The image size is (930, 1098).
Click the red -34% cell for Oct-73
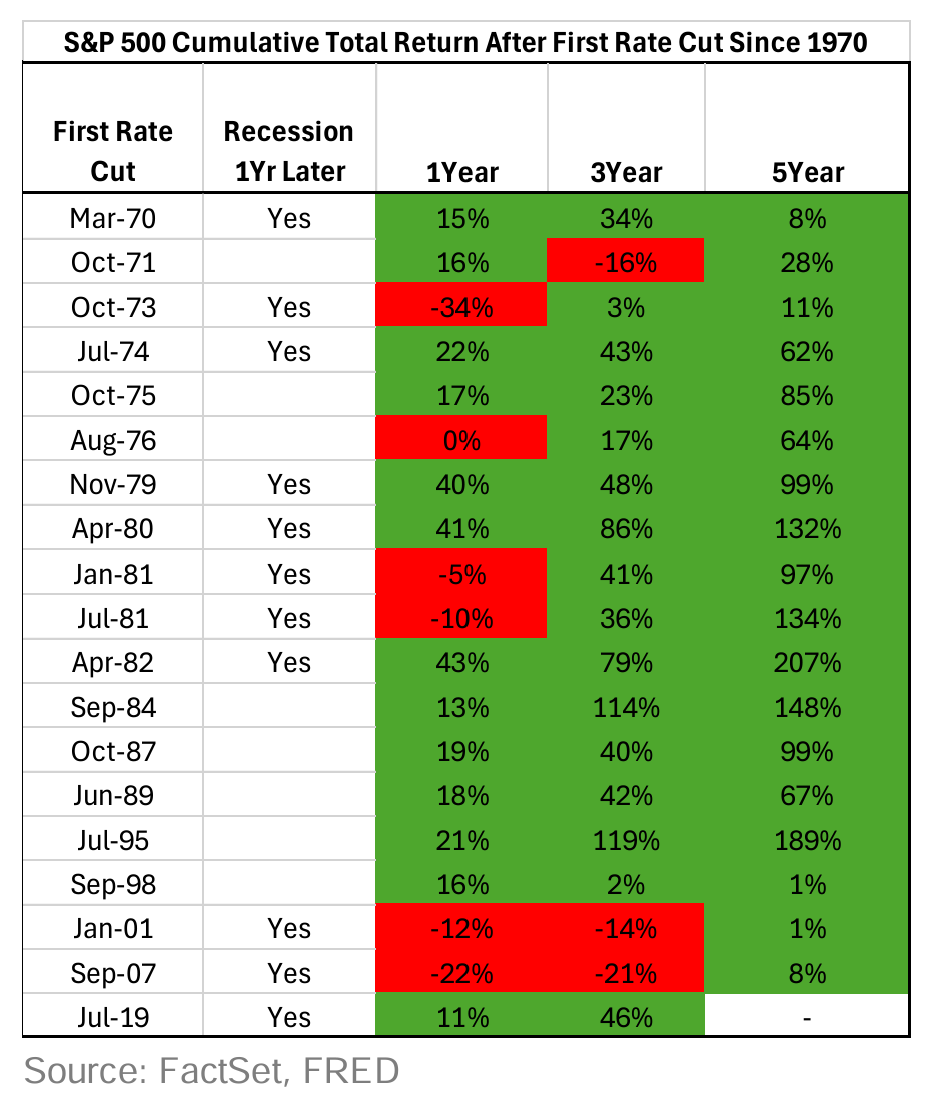(x=462, y=307)
